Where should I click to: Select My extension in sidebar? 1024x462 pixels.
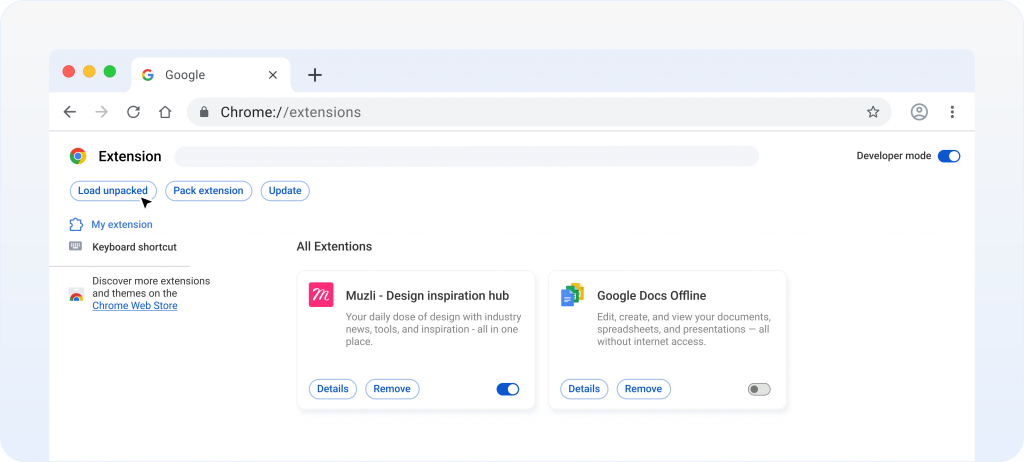(x=121, y=225)
